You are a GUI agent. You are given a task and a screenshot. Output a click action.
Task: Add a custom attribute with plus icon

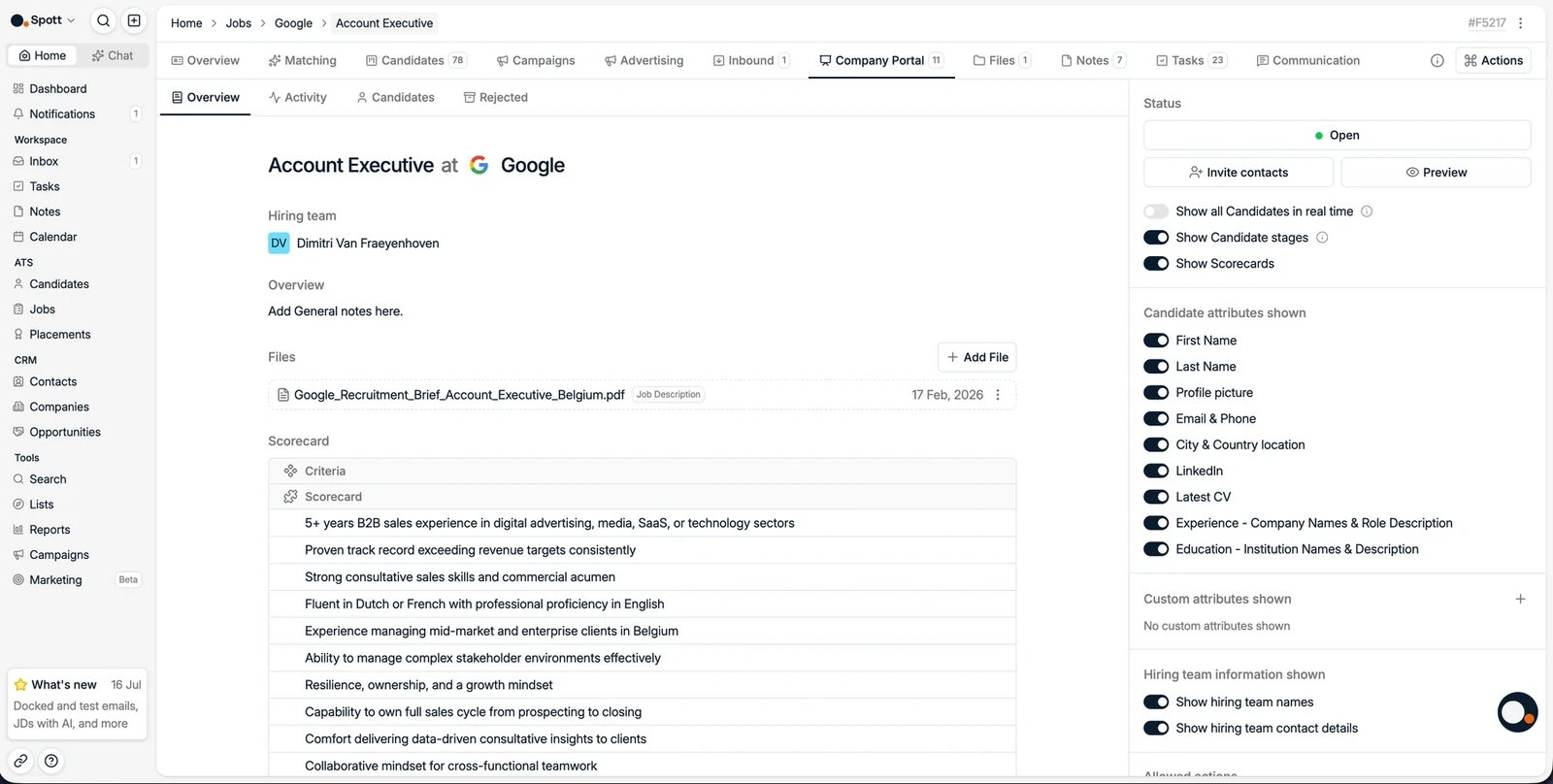pyautogui.click(x=1520, y=599)
